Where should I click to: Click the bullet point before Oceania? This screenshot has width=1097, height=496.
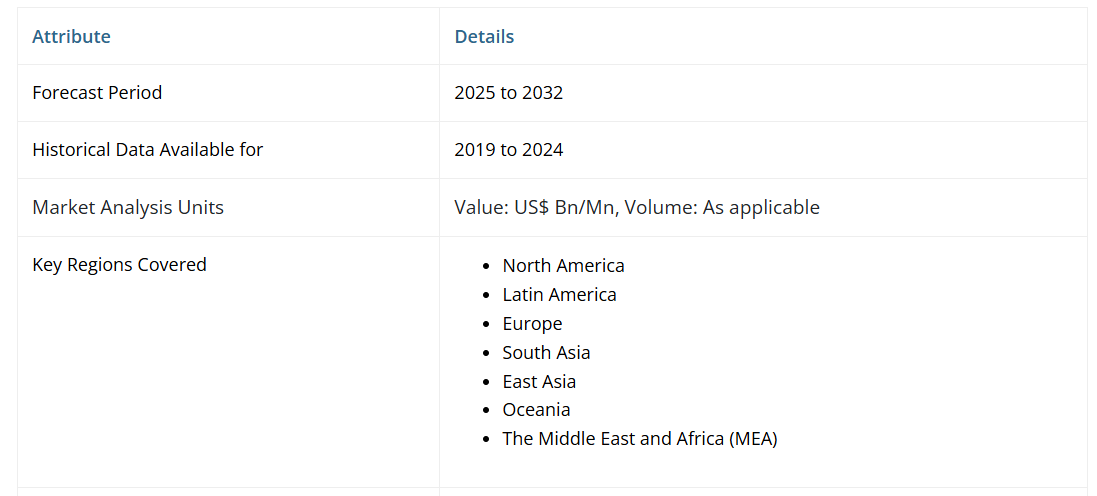(x=486, y=411)
